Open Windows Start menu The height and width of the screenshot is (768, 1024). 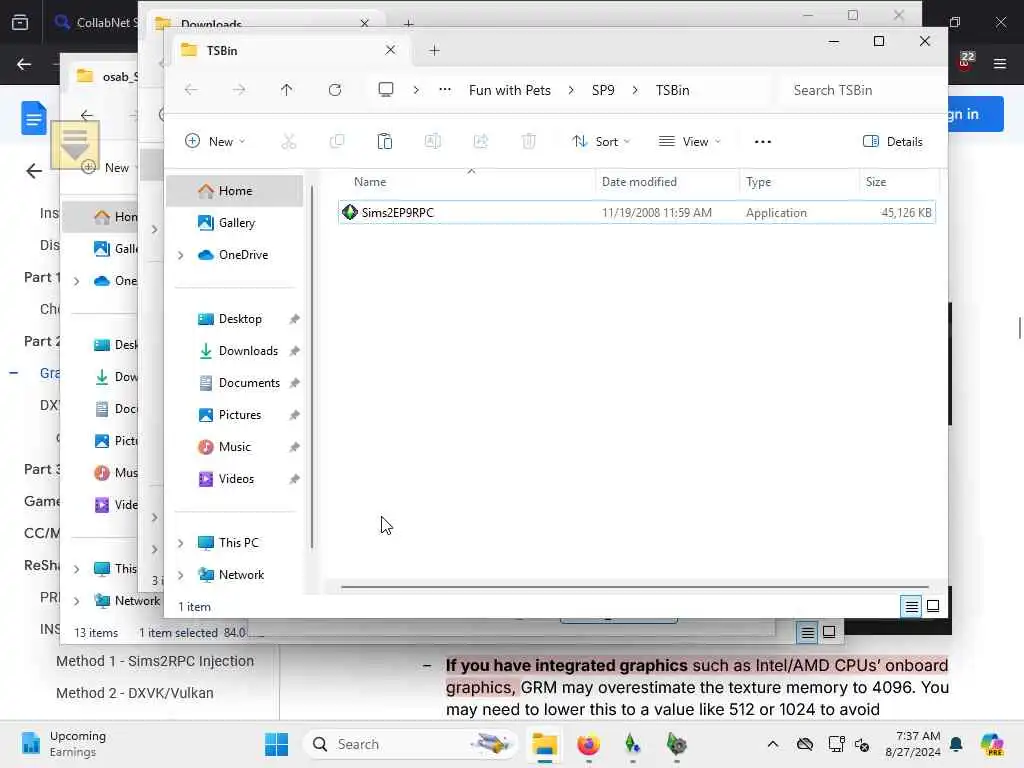tap(276, 744)
